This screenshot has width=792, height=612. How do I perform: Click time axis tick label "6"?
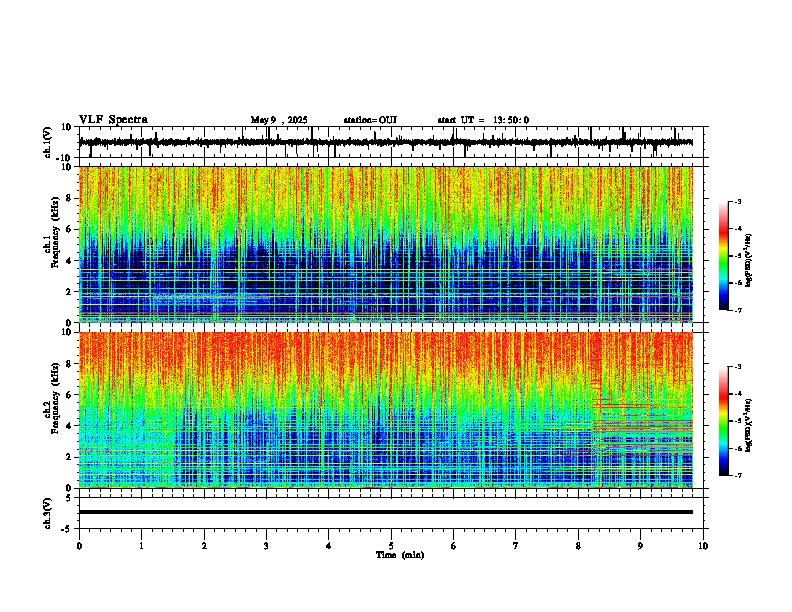[454, 546]
